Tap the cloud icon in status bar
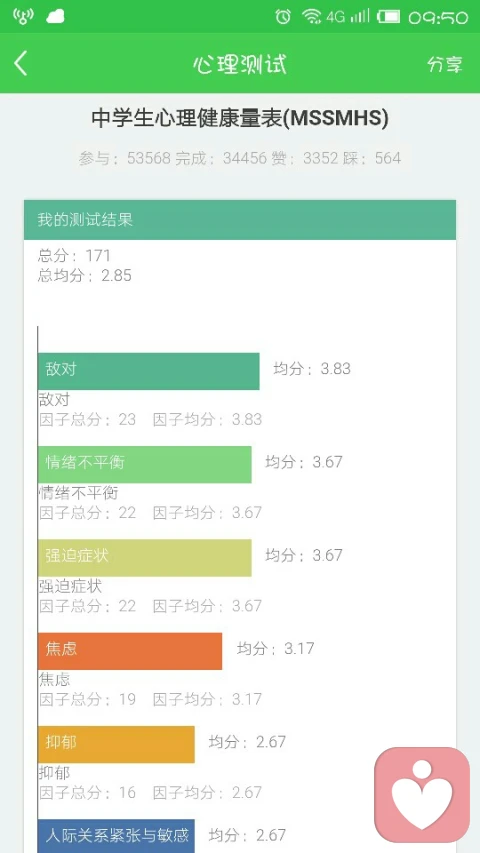480x853 pixels. coord(56,17)
